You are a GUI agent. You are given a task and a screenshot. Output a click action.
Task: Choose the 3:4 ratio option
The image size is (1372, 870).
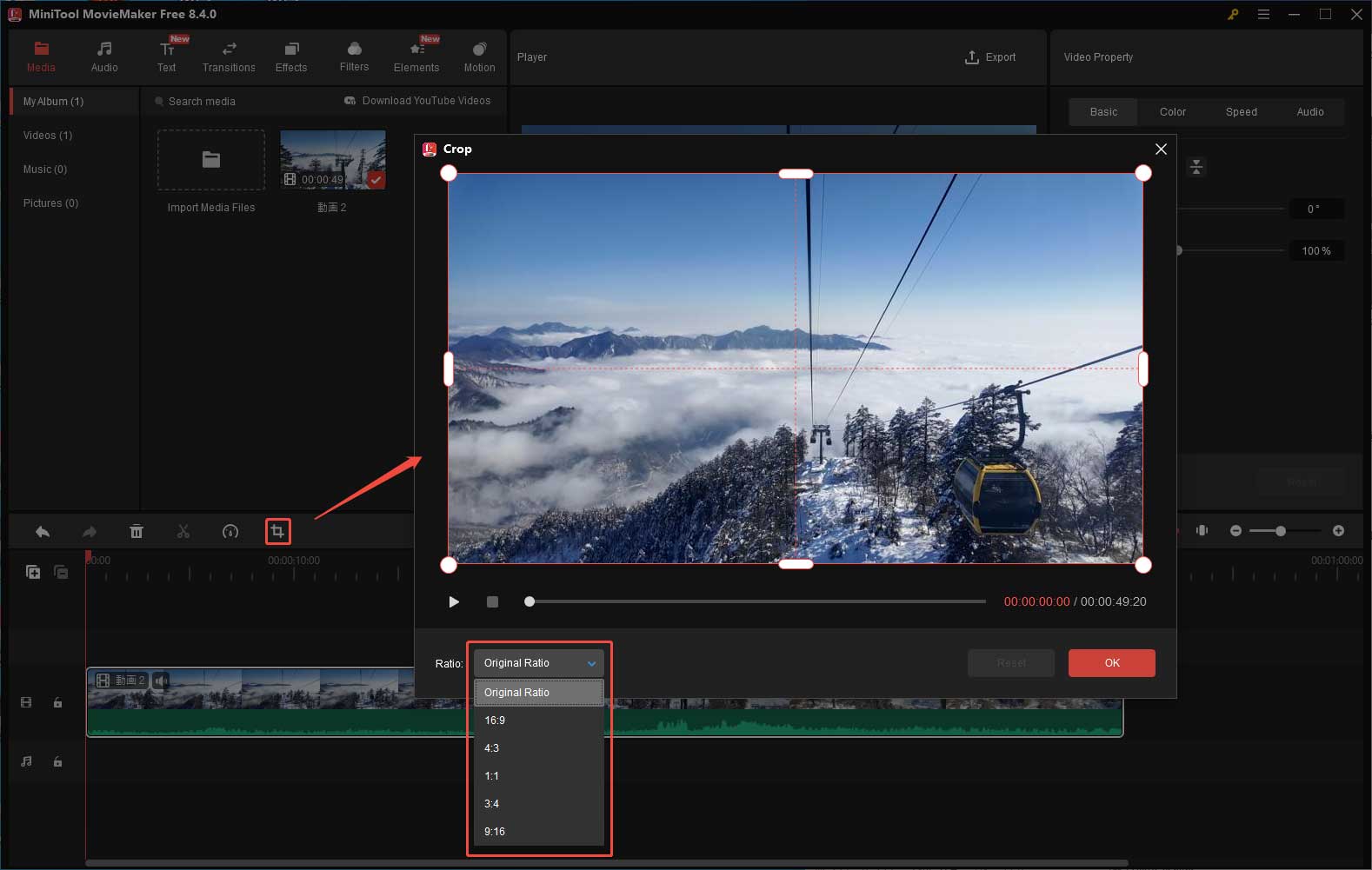[x=538, y=804]
